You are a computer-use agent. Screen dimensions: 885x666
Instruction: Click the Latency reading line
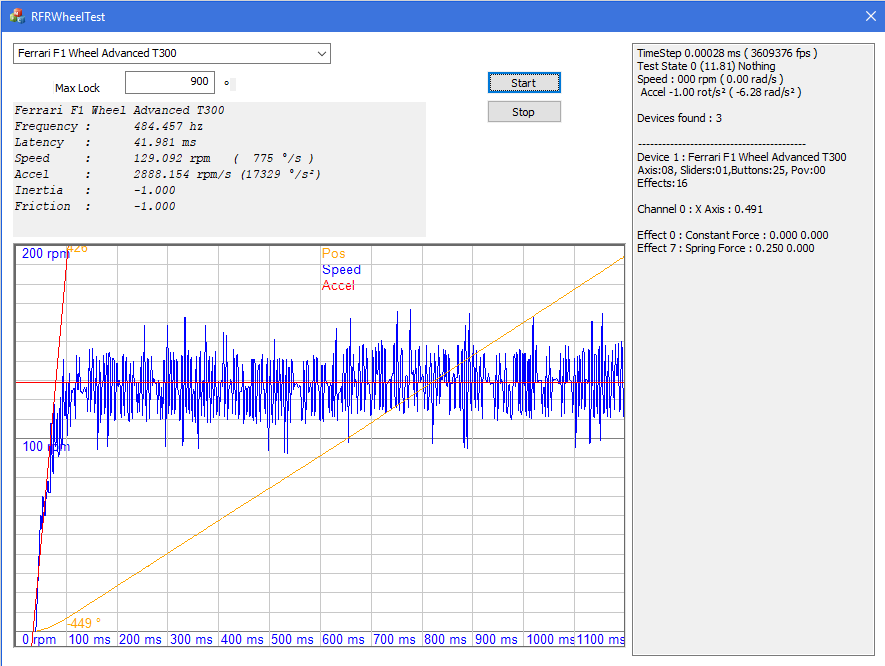[106, 143]
